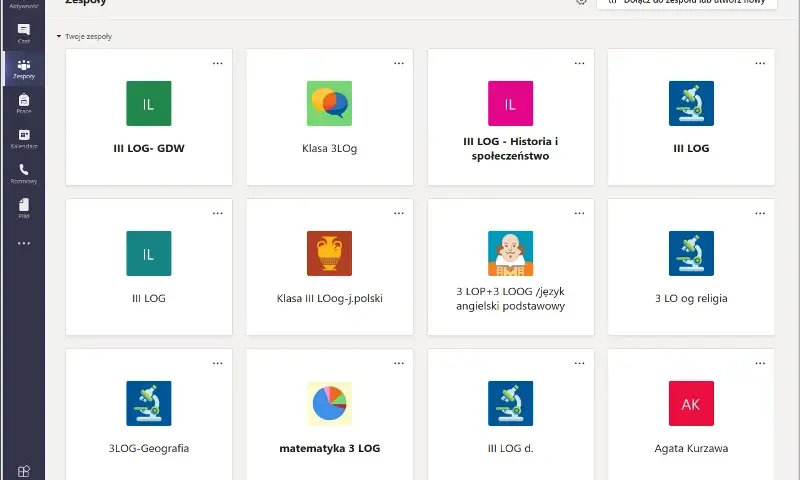Open Kalendarz in the sidebar
The width and height of the screenshot is (800, 480).
pyautogui.click(x=23, y=138)
